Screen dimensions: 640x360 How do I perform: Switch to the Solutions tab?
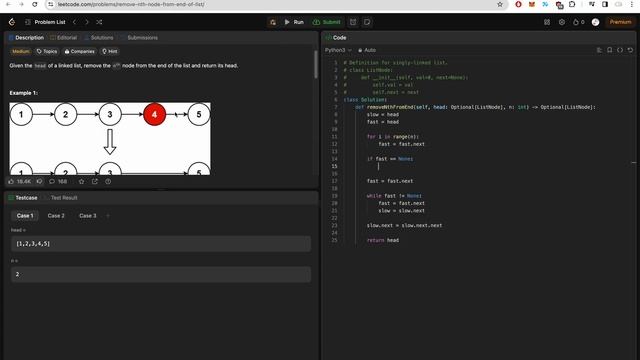pyautogui.click(x=99, y=38)
